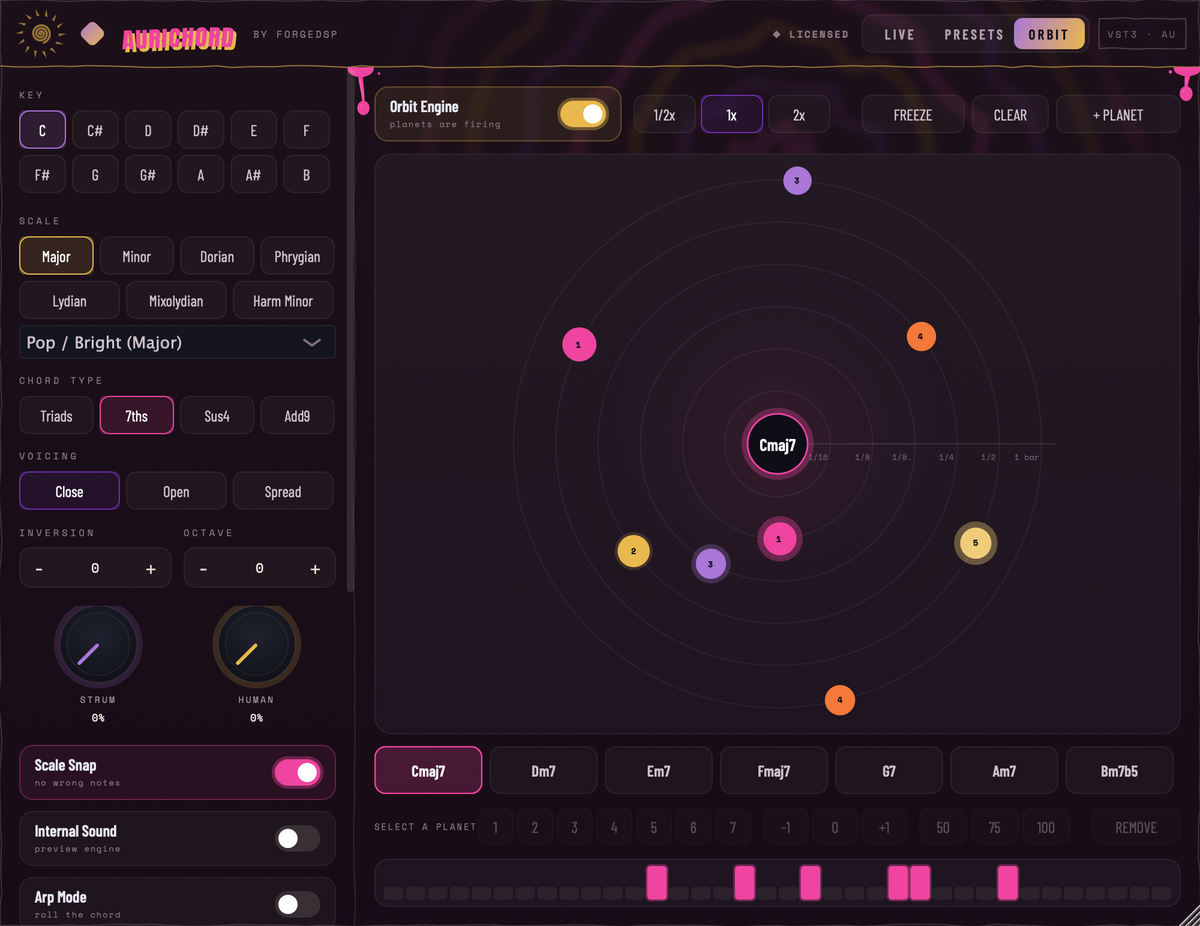Enable the Arp Mode toggle

click(298, 904)
